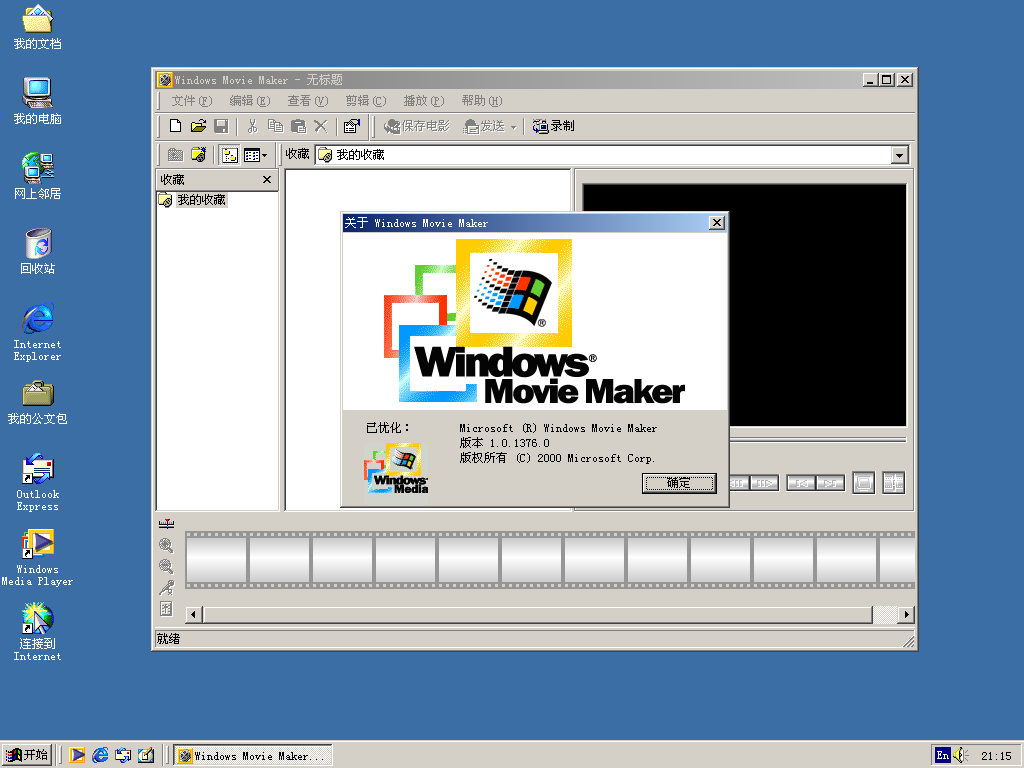Click the zoom in magnifier icon
Image resolution: width=1024 pixels, height=768 pixels.
(167, 545)
